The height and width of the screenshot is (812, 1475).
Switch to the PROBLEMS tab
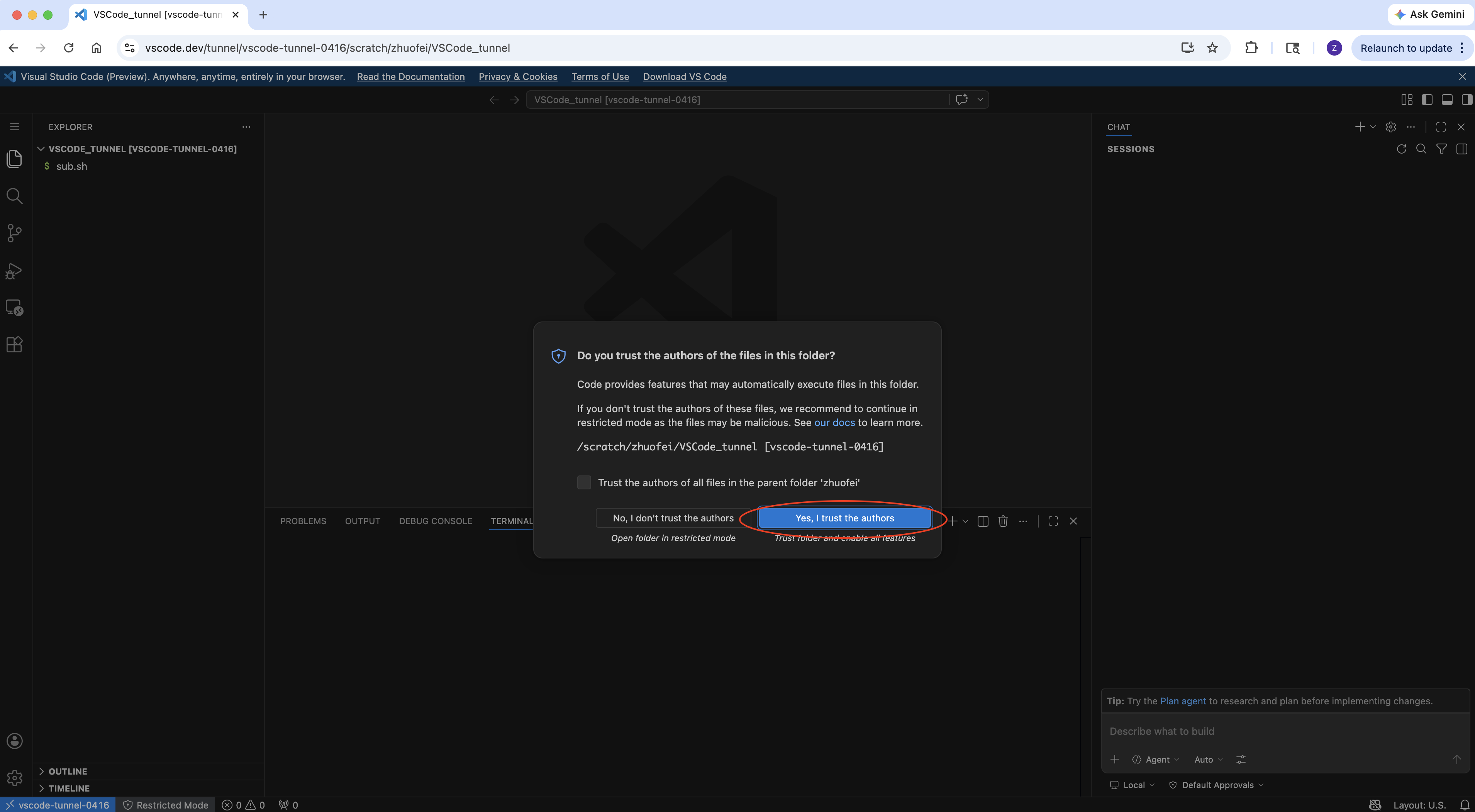303,521
